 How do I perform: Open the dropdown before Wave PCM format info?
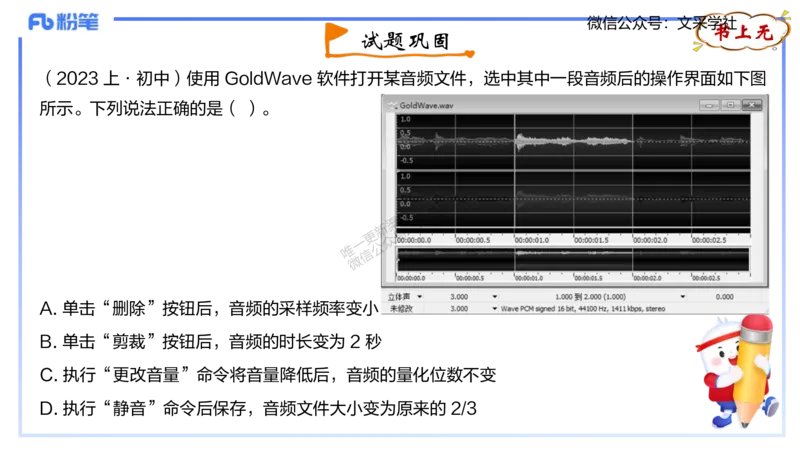(x=494, y=309)
